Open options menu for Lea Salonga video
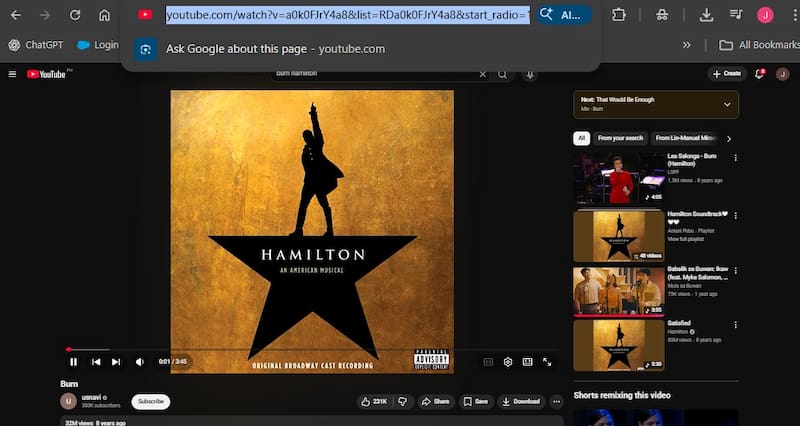Image resolution: width=800 pixels, height=426 pixels. (x=736, y=158)
